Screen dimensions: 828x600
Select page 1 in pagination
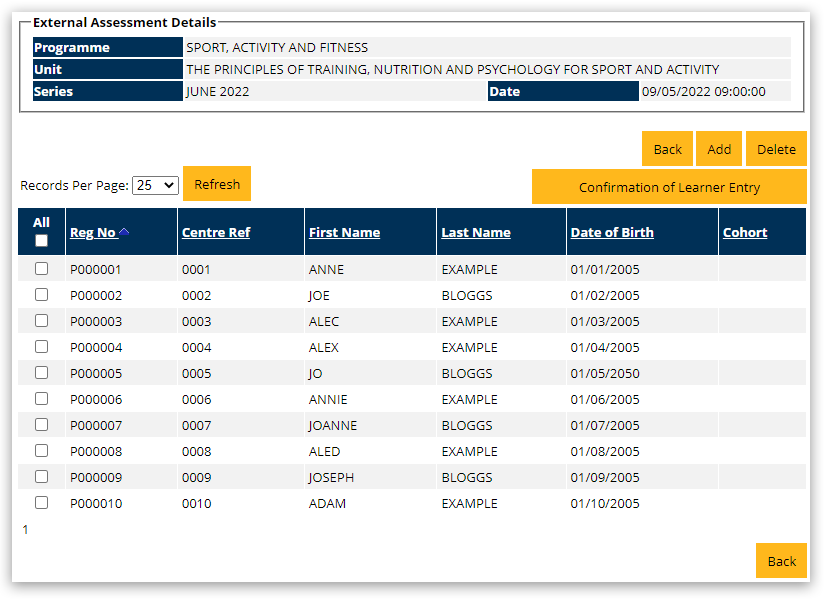pyautogui.click(x=24, y=529)
